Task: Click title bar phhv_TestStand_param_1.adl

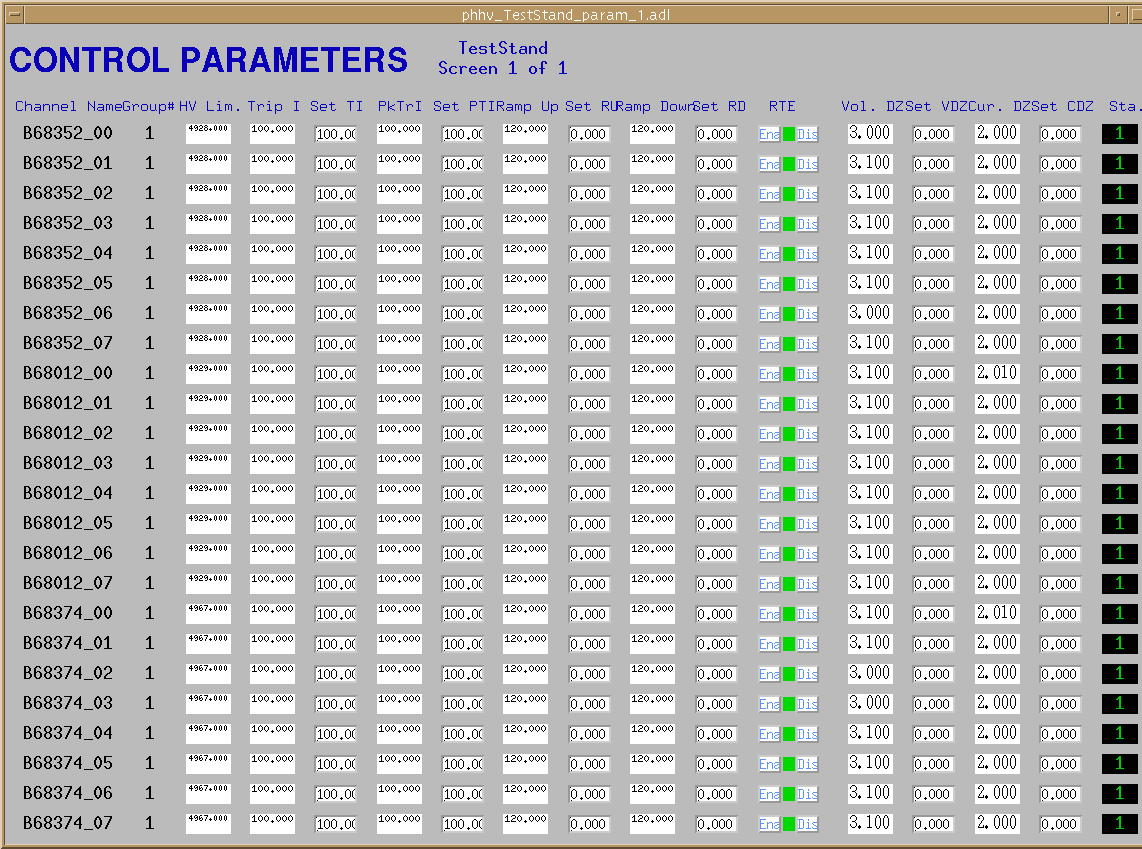Action: click(x=566, y=15)
